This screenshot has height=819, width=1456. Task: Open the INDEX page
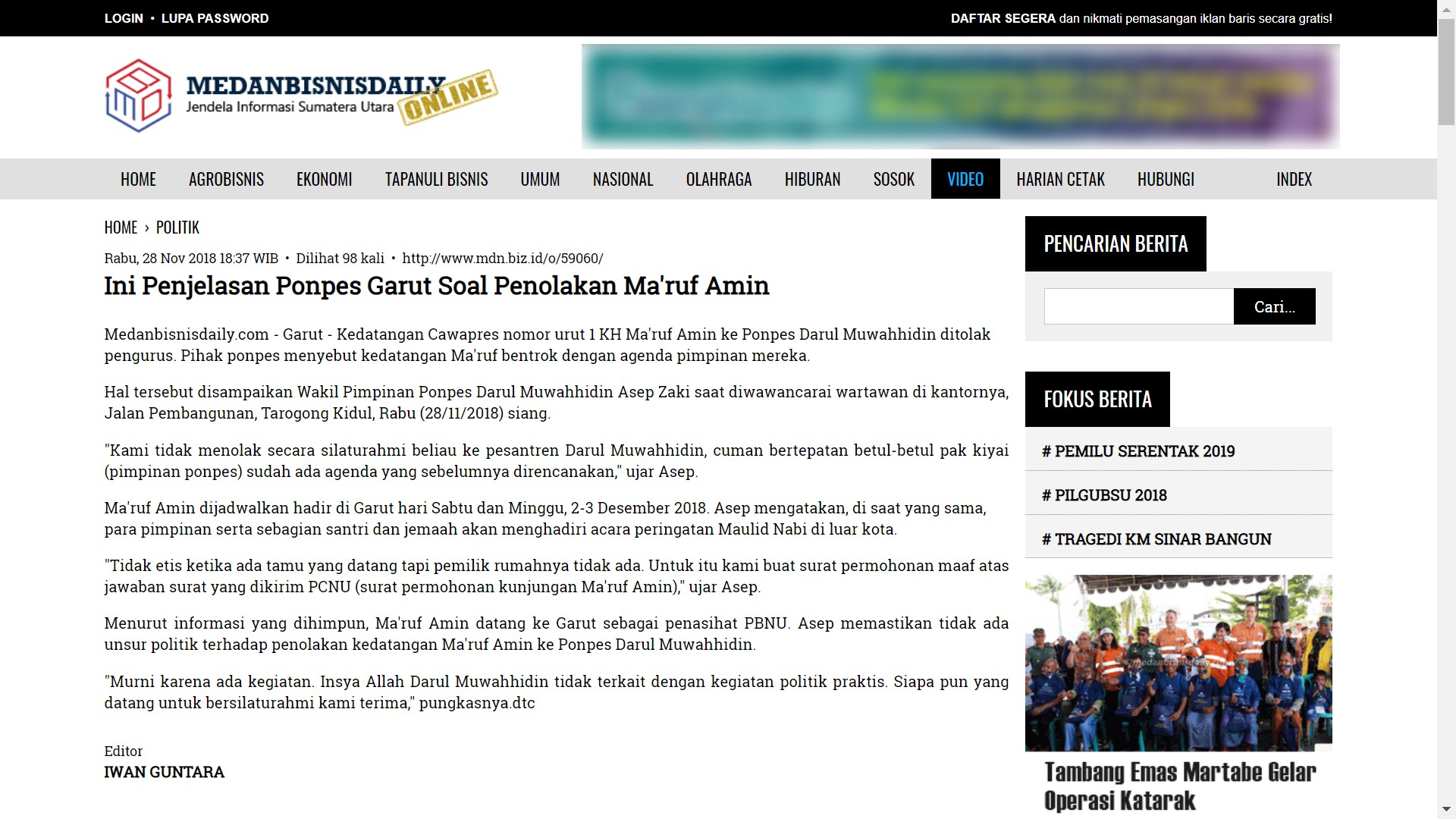1294,180
